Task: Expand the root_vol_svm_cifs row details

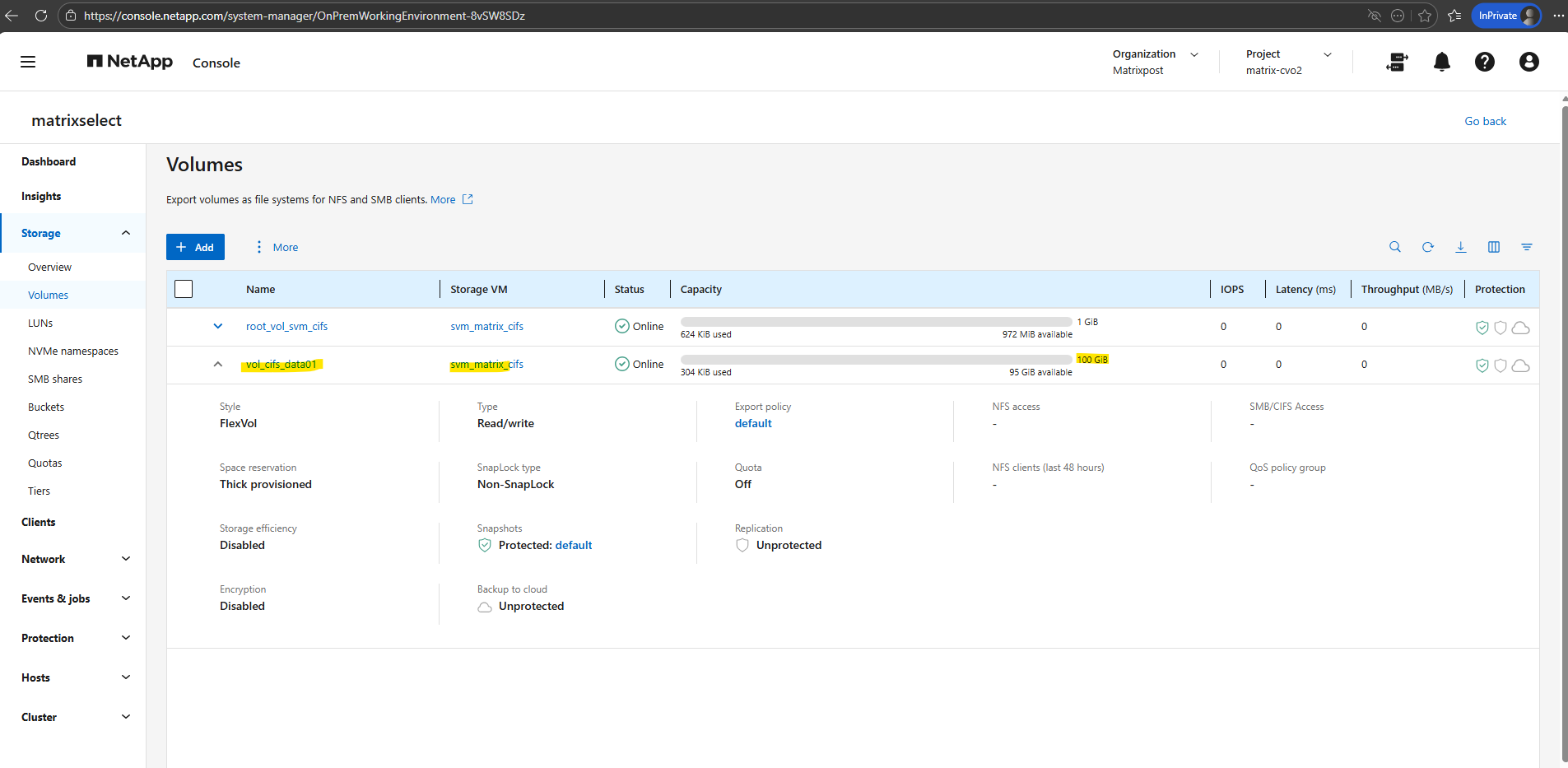Action: tap(218, 326)
